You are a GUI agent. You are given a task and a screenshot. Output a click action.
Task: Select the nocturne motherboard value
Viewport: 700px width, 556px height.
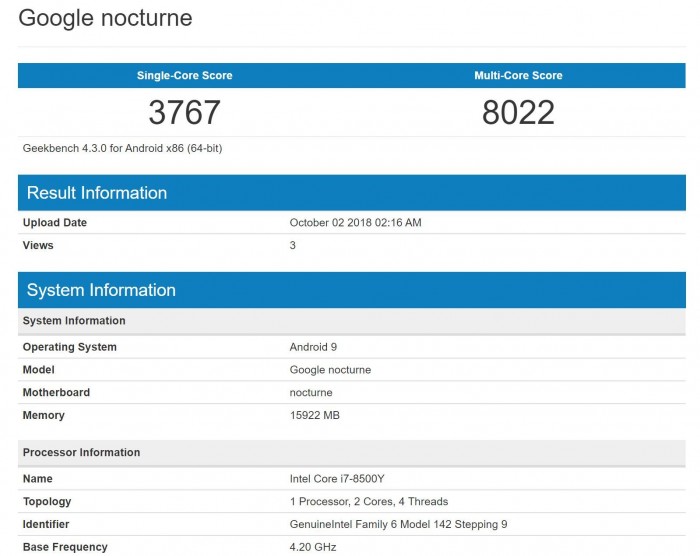(x=311, y=393)
